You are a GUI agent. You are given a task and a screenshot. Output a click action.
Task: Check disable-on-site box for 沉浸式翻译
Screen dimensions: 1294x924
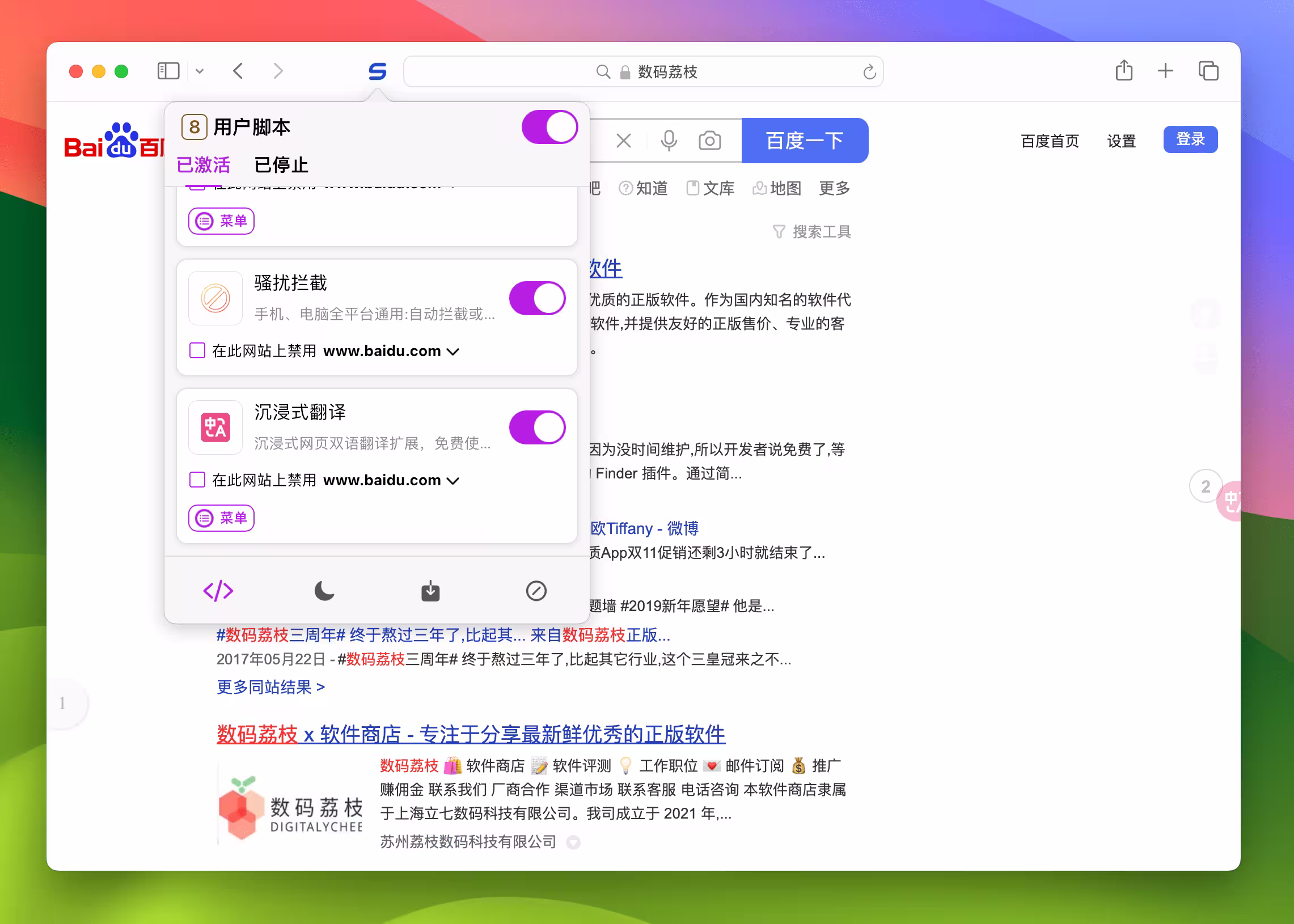[x=197, y=480]
